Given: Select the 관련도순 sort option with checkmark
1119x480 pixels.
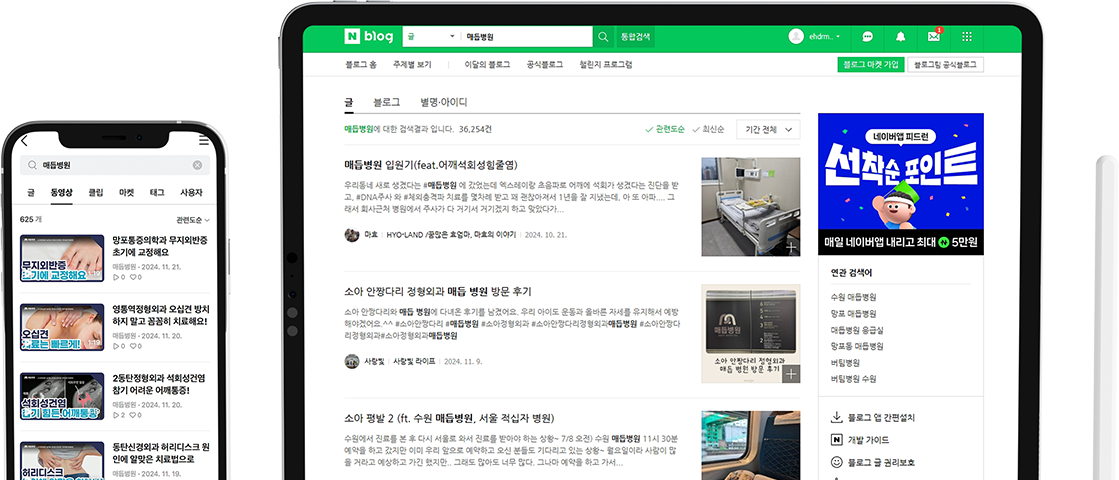Looking at the screenshot, I should pyautogui.click(x=664, y=129).
